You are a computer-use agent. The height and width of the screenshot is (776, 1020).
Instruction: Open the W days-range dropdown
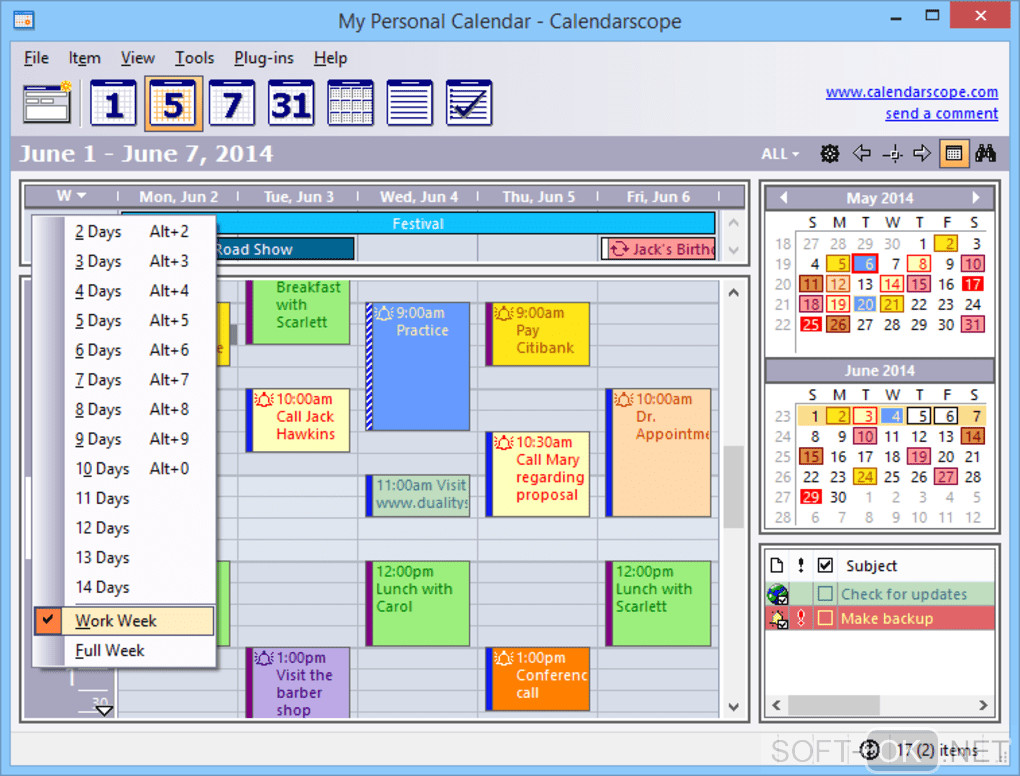click(x=71, y=196)
